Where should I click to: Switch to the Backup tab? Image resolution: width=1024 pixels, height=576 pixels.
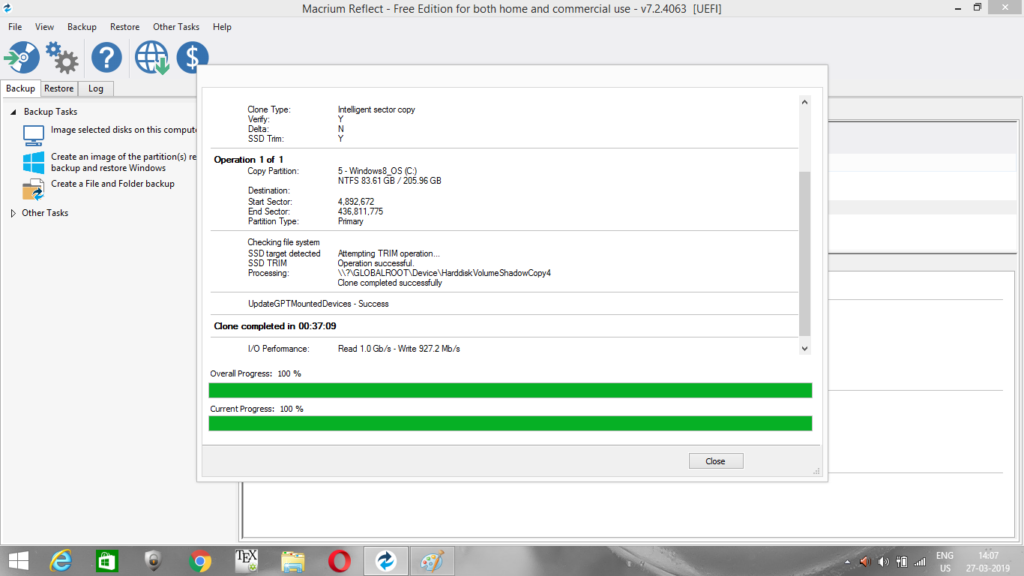click(x=20, y=88)
